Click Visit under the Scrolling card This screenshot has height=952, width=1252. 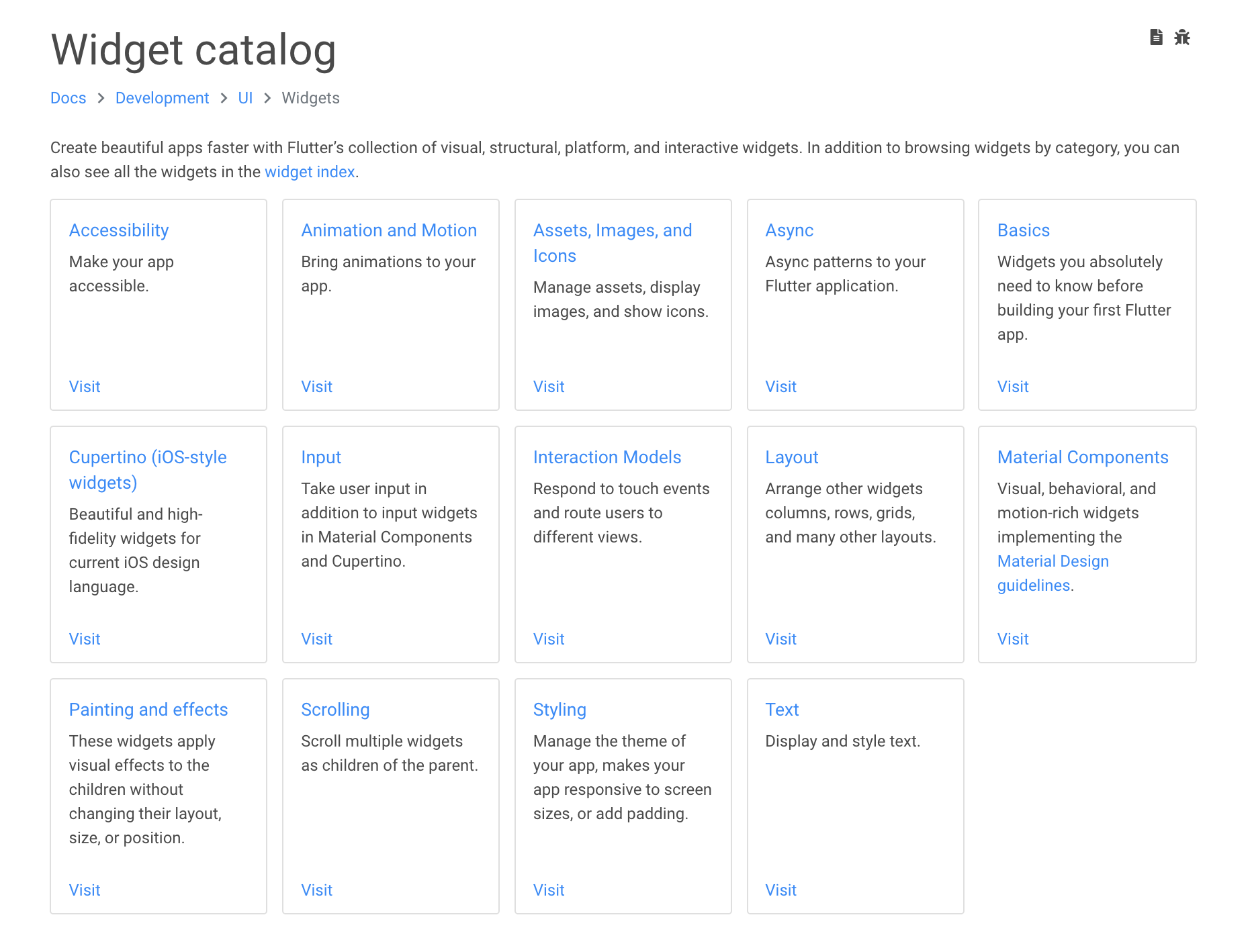point(316,890)
